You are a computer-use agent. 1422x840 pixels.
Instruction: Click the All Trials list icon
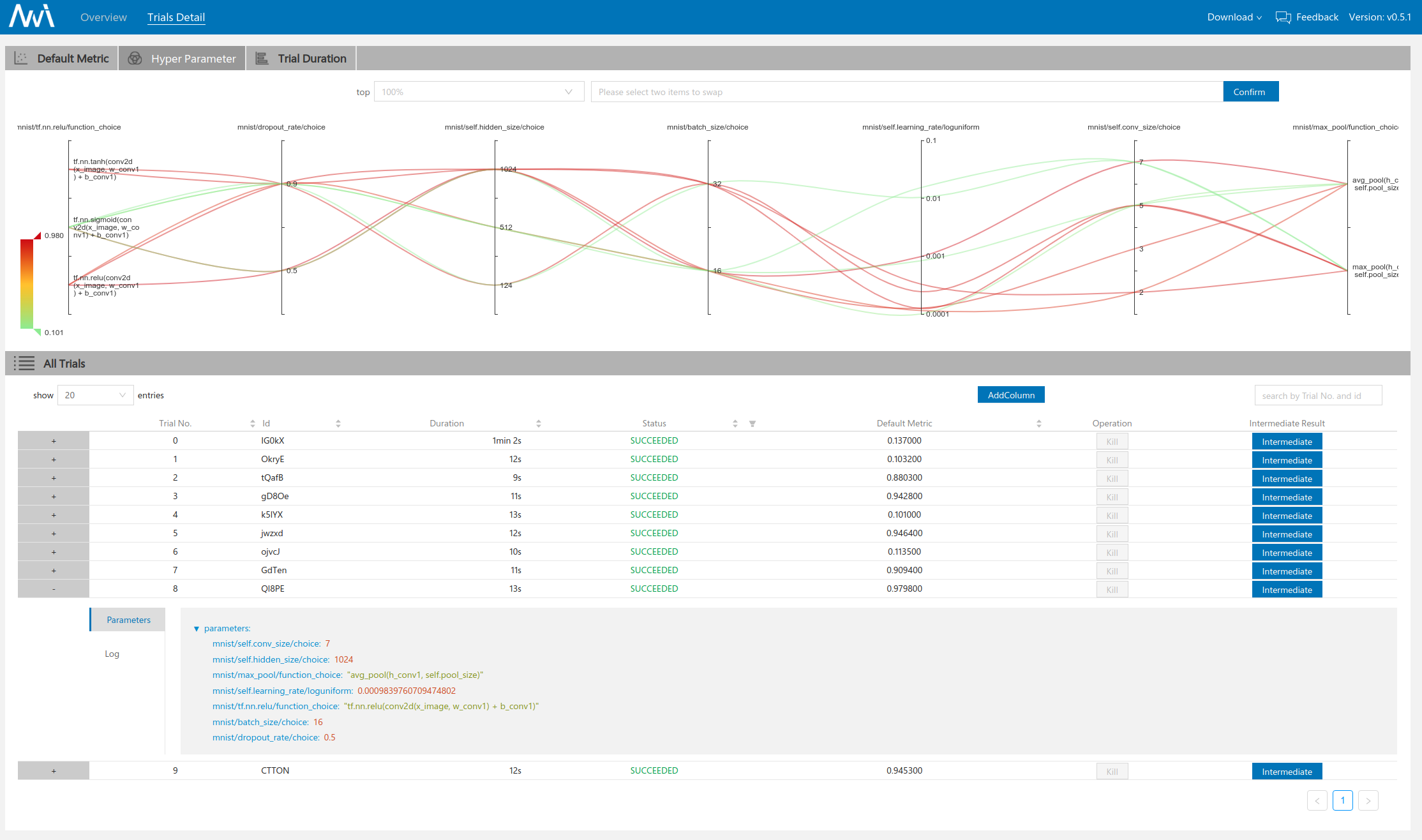click(x=24, y=364)
